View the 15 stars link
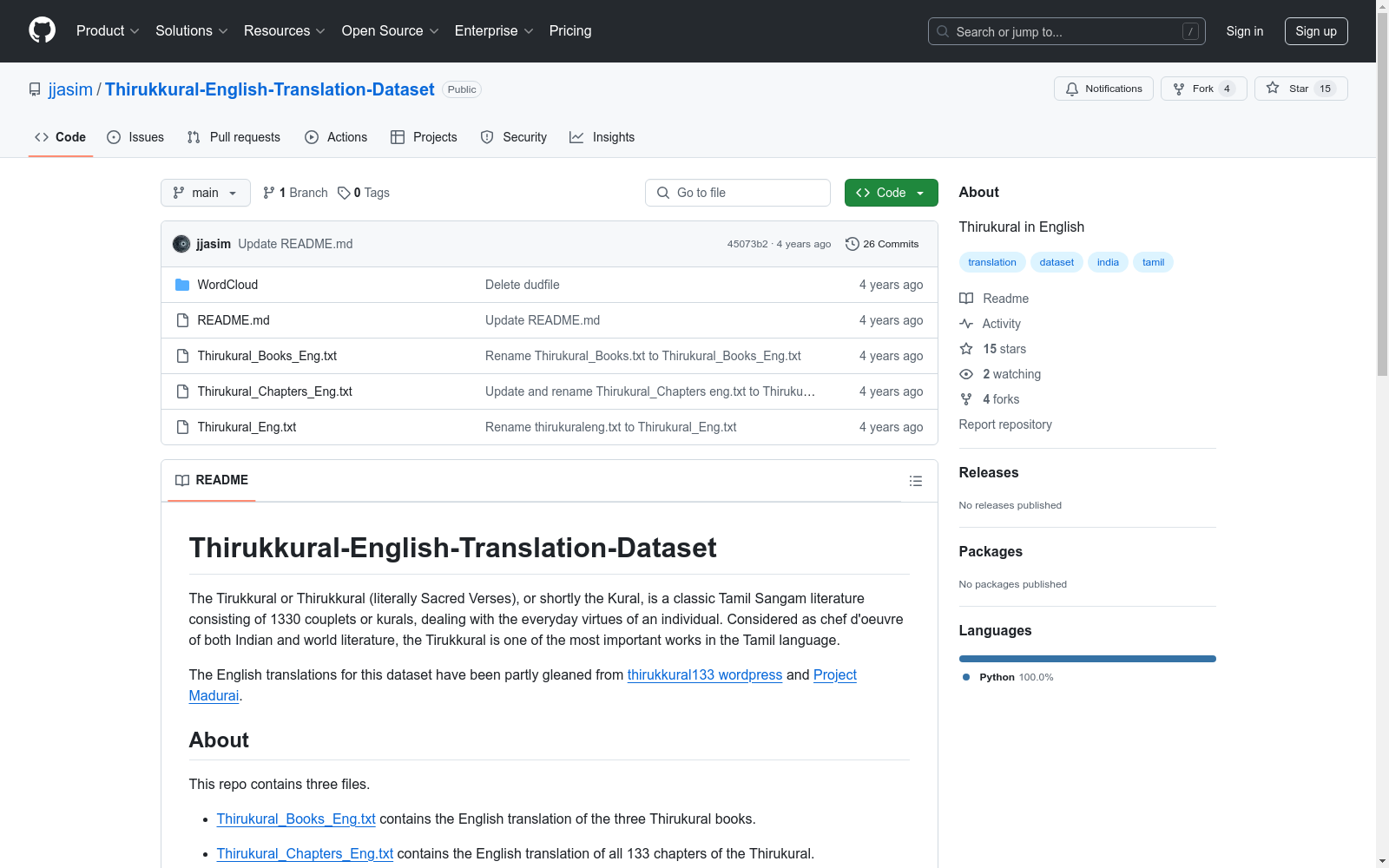 point(993,349)
